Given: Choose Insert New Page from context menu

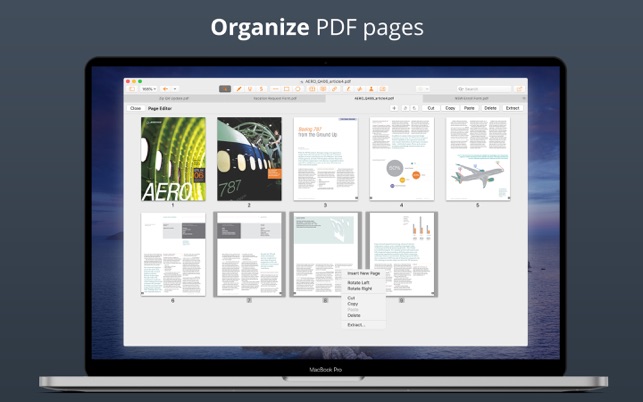Looking at the screenshot, I should (363, 273).
